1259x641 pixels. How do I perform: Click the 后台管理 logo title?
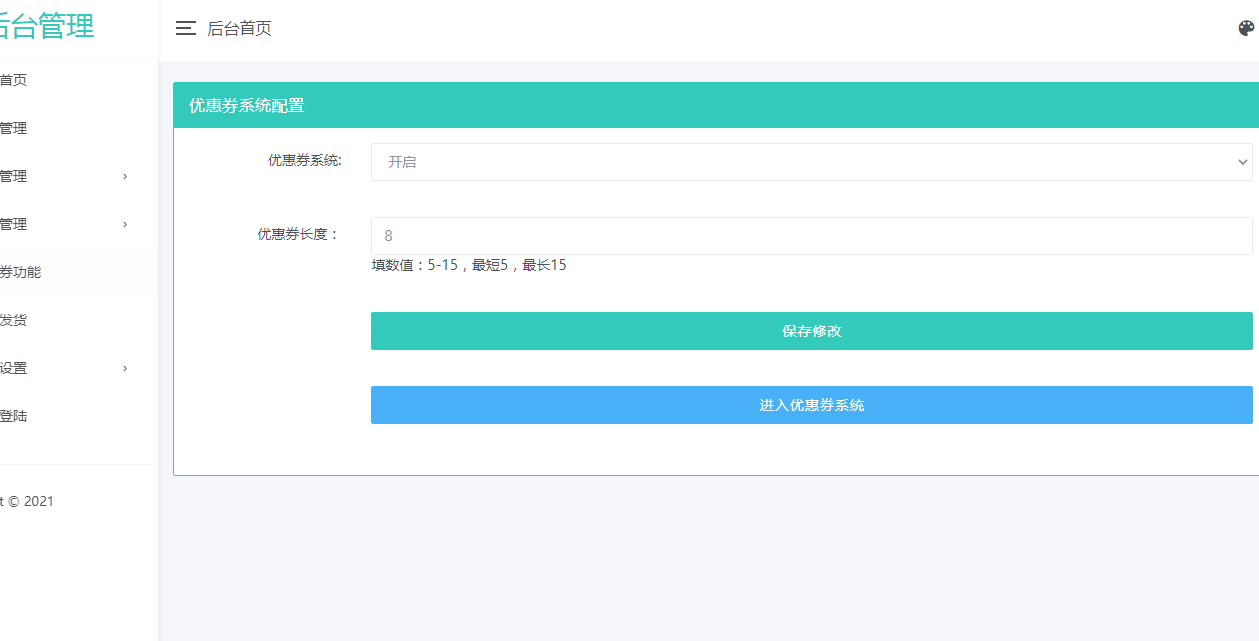pos(45,27)
